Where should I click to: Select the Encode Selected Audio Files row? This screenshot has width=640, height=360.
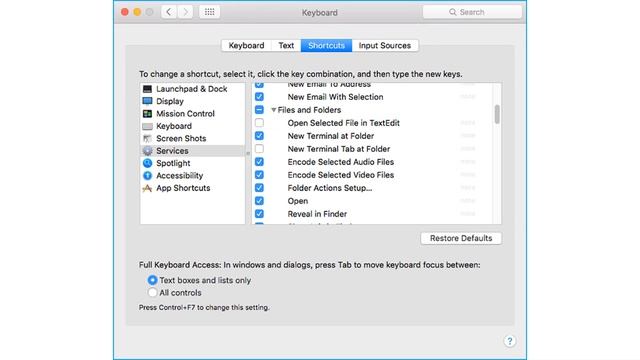[372, 162]
